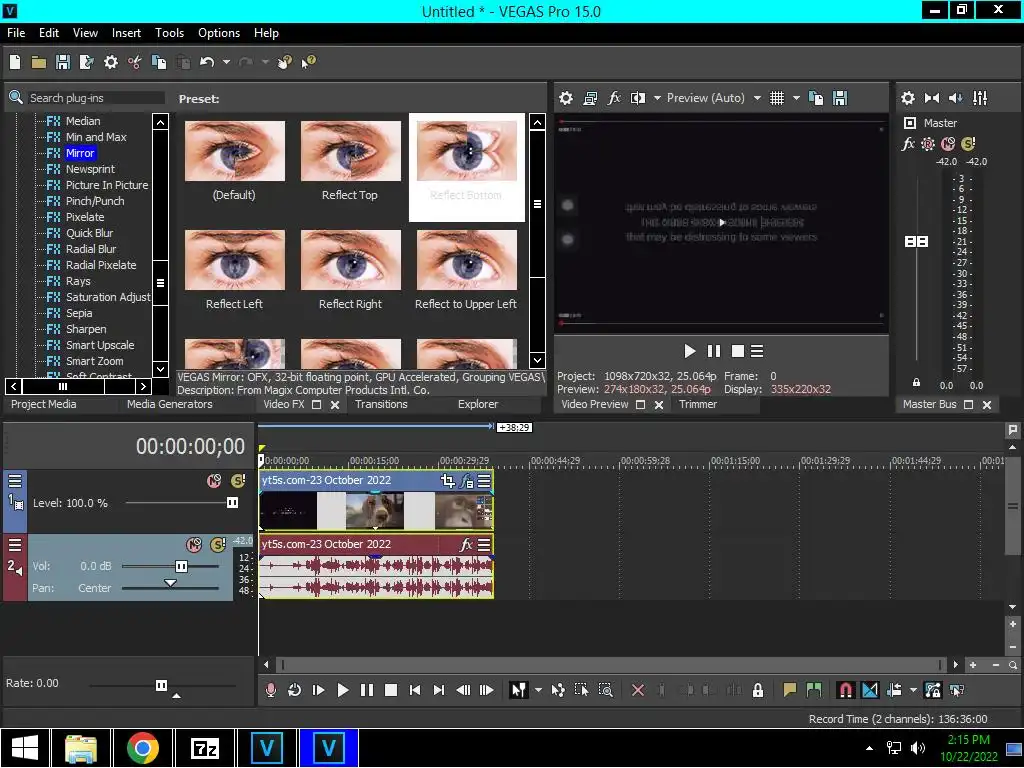Image resolution: width=1024 pixels, height=768 pixels.
Task: Solo audio track 2
Action: (217, 545)
